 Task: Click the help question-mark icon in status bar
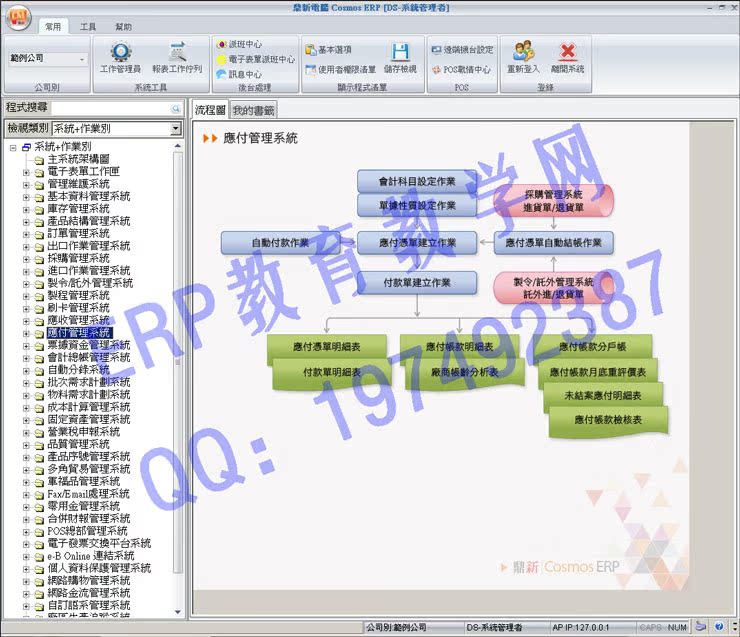[719, 627]
